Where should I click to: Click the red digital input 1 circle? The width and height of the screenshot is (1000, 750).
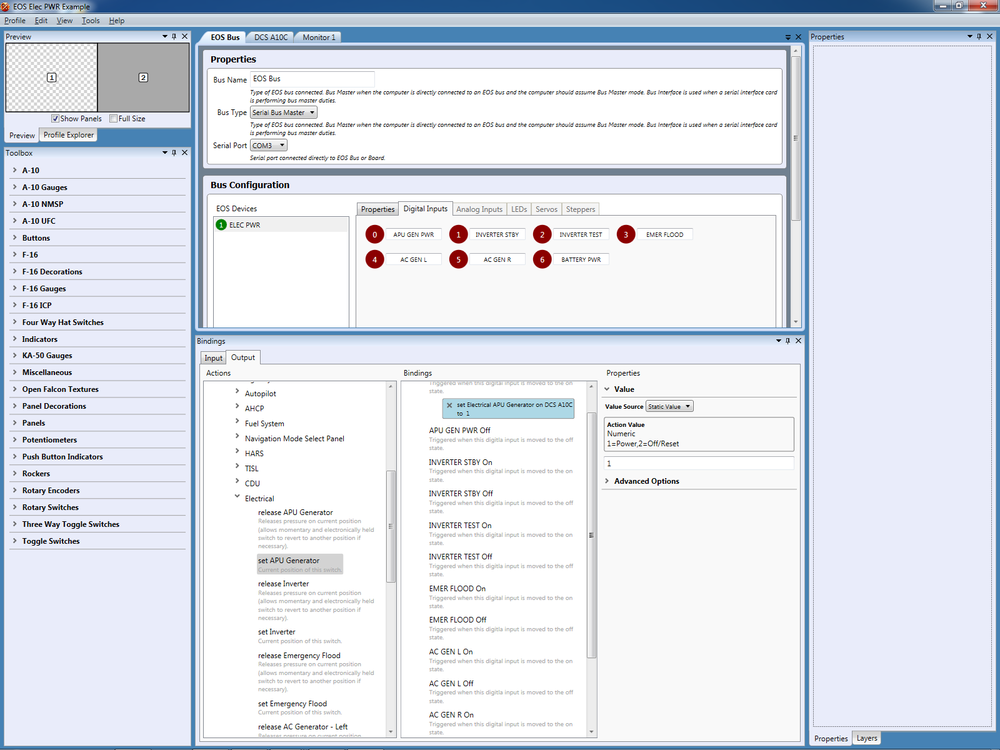[x=458, y=234]
